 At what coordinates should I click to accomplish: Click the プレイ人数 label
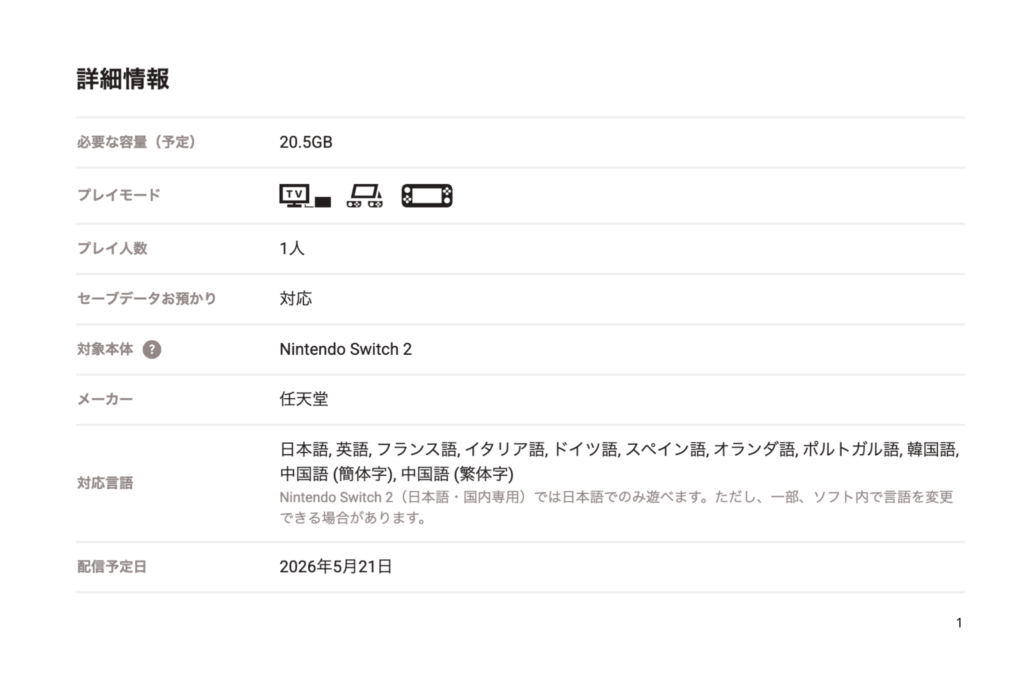112,248
